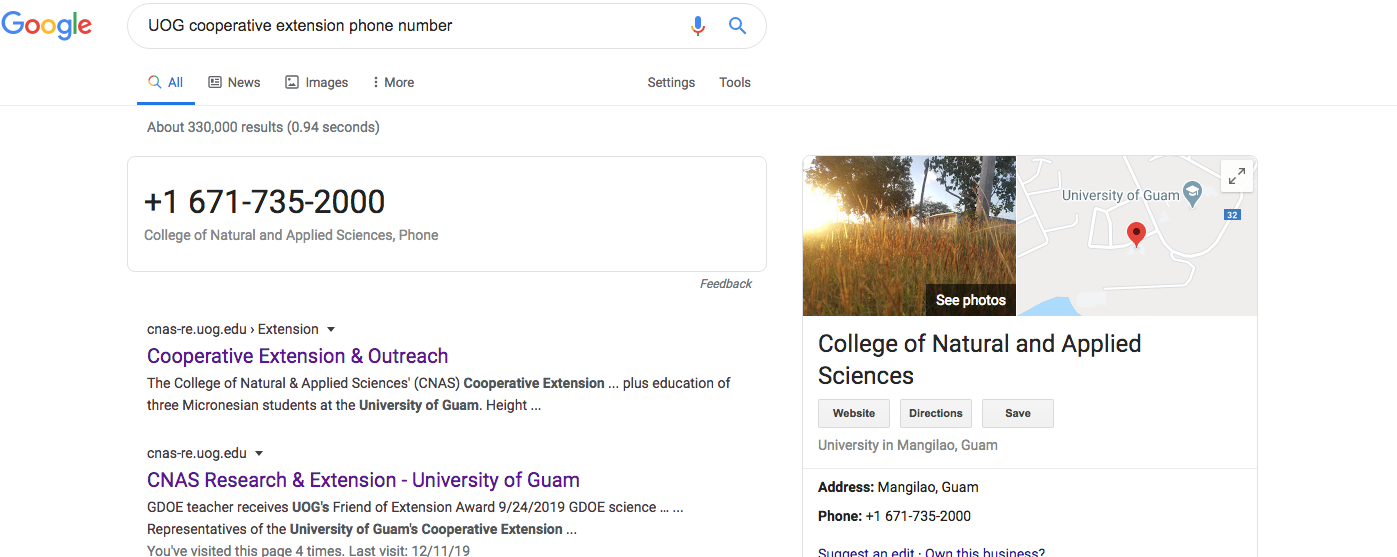Click the route 32 shield on map

click(x=1233, y=214)
